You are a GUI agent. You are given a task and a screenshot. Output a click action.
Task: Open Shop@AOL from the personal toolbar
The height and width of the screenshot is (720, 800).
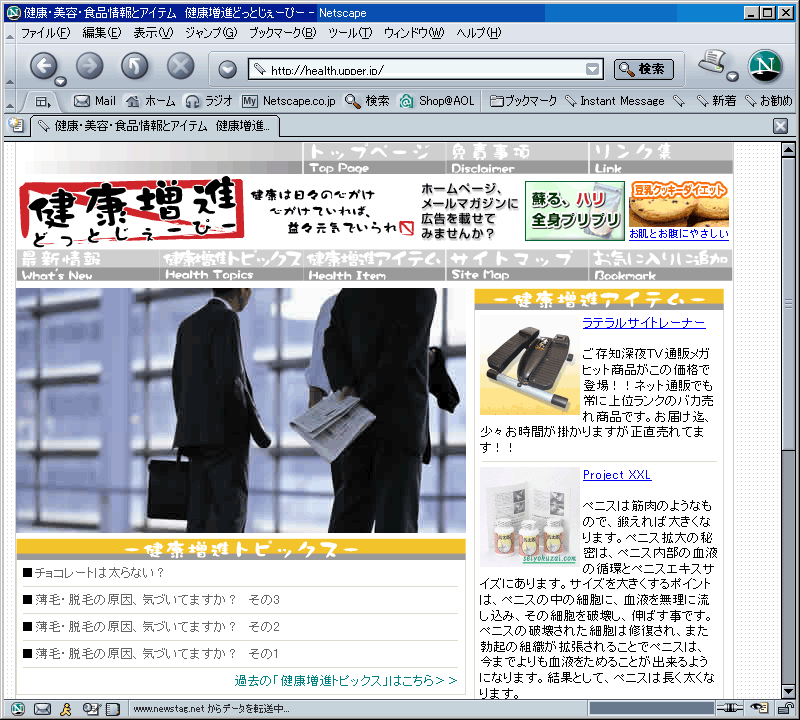437,101
